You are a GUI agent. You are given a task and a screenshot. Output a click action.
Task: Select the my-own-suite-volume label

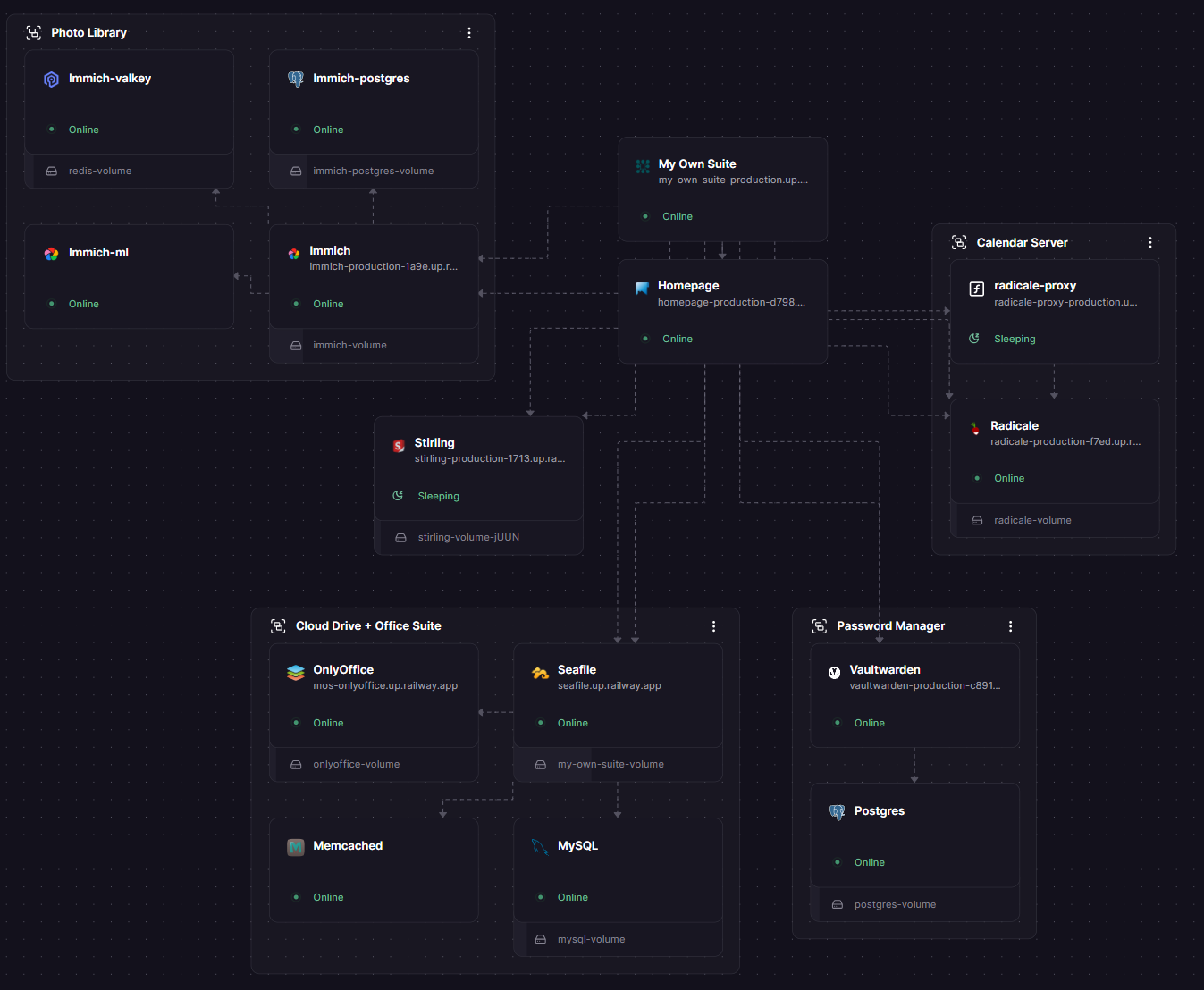610,765
